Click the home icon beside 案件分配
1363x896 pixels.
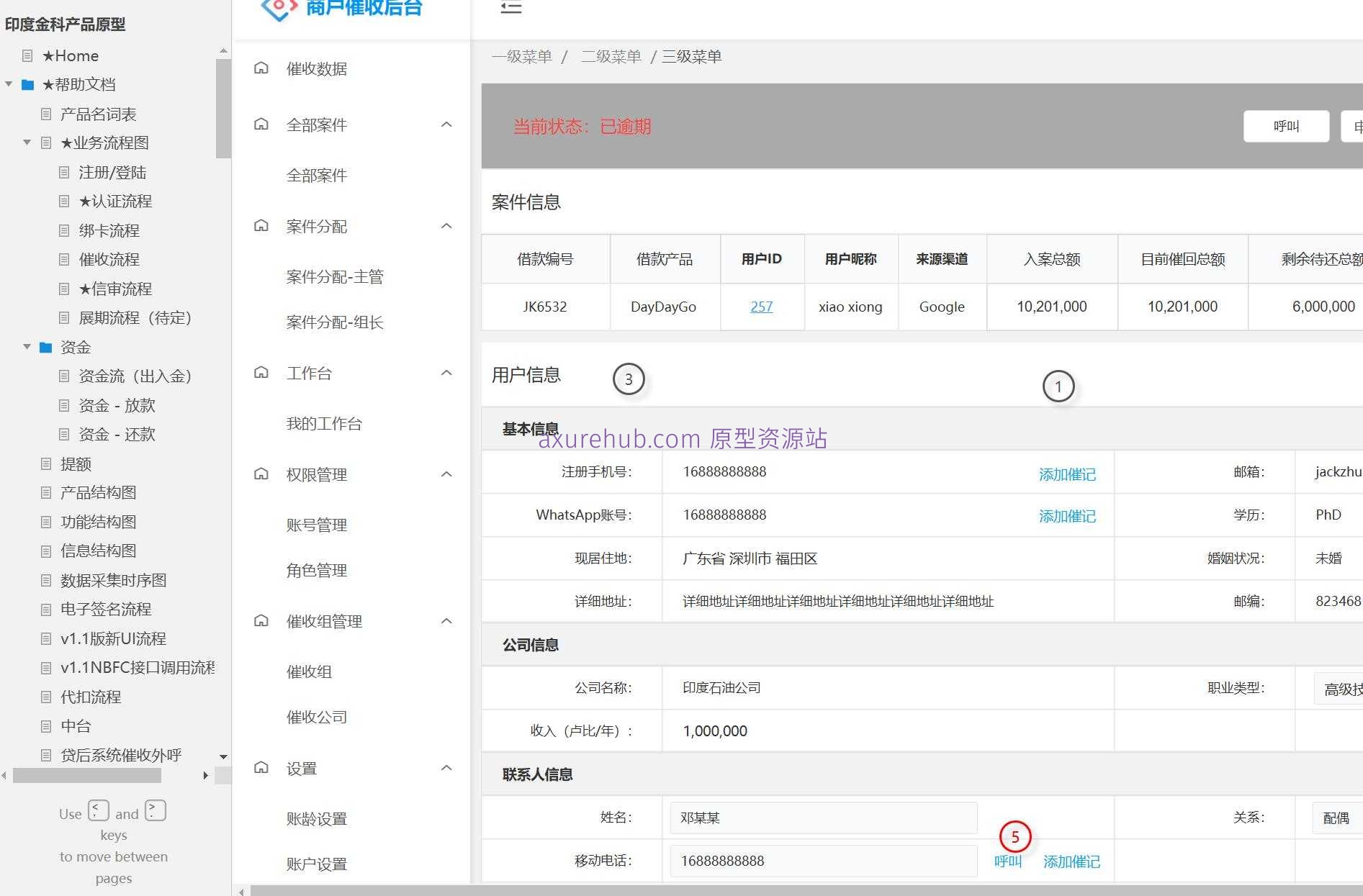261,226
